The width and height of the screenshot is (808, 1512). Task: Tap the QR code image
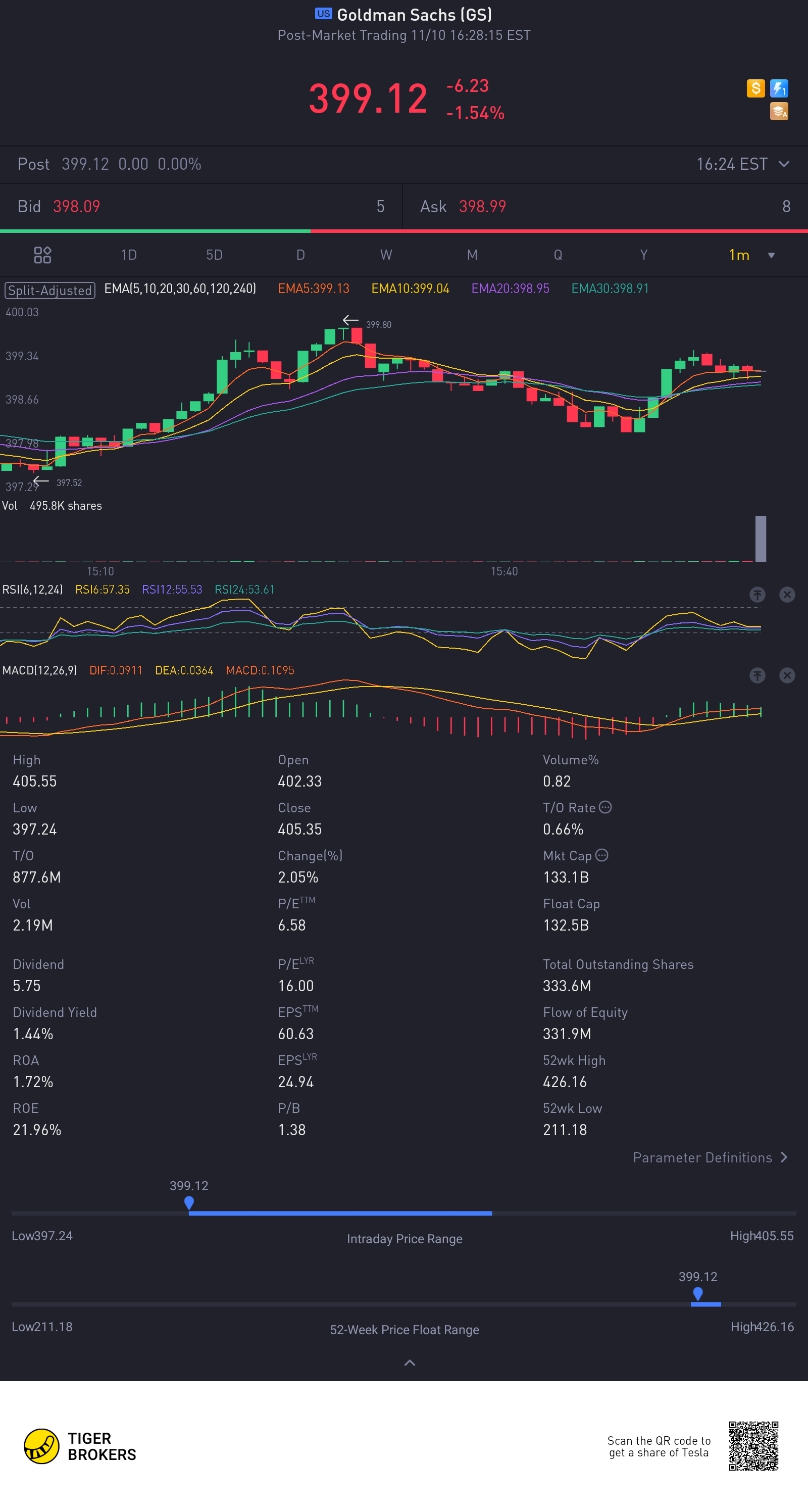(x=753, y=1446)
